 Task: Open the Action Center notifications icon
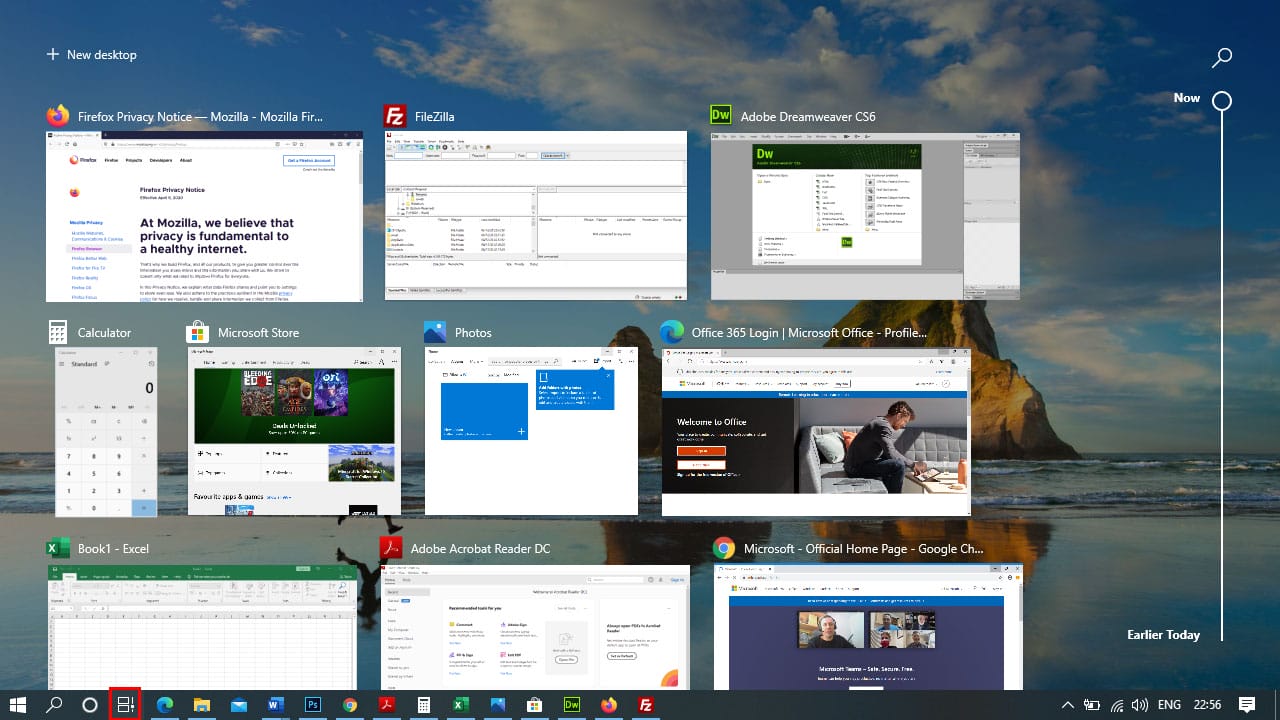[x=1246, y=705]
